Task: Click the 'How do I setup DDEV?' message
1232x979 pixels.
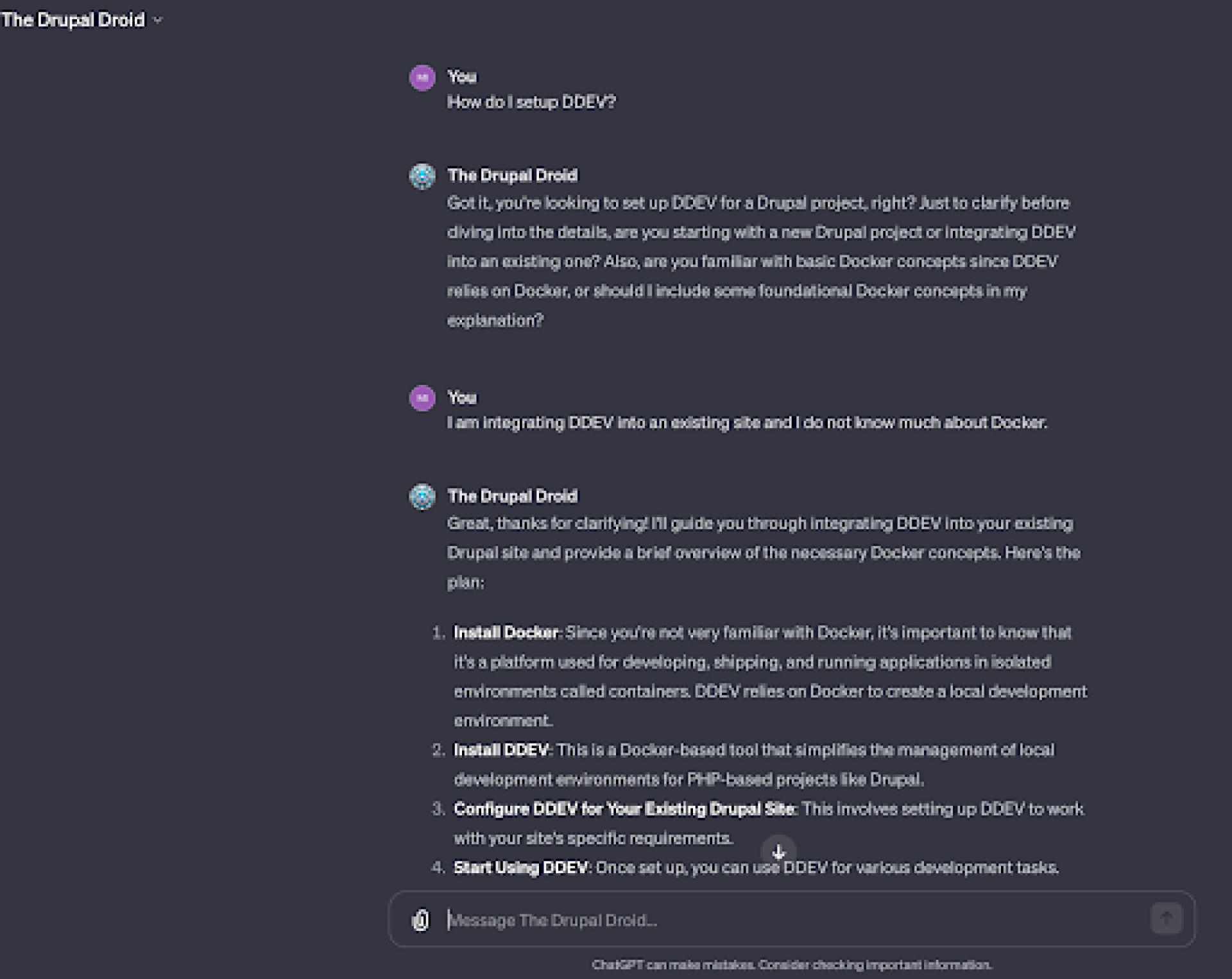Action: 531,102
